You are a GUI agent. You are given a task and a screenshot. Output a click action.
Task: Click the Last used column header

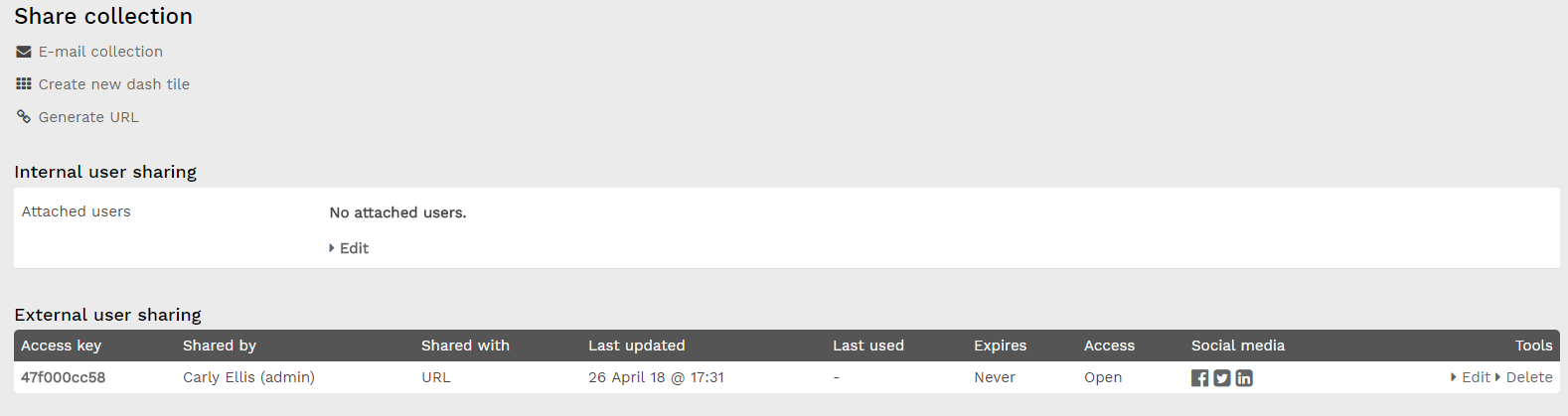(868, 346)
